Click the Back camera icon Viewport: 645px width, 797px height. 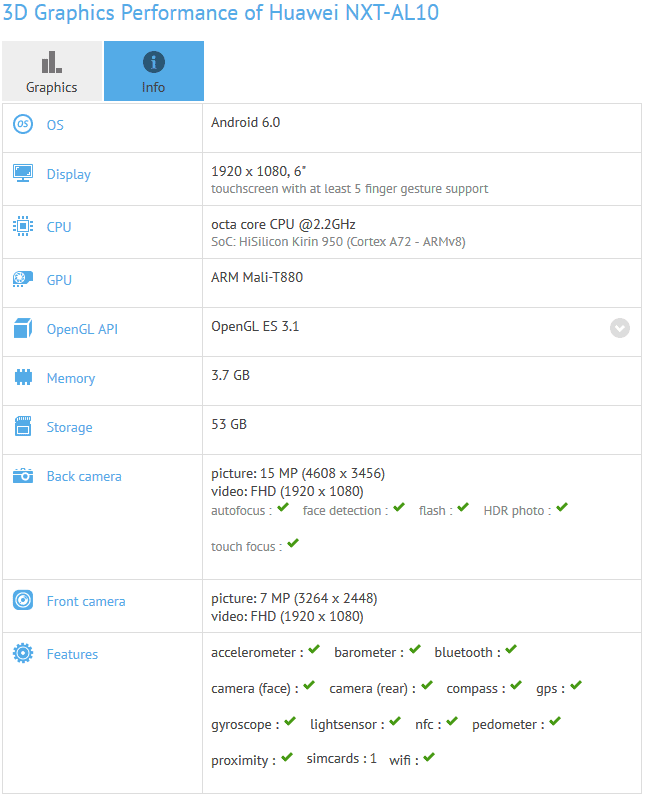click(22, 476)
